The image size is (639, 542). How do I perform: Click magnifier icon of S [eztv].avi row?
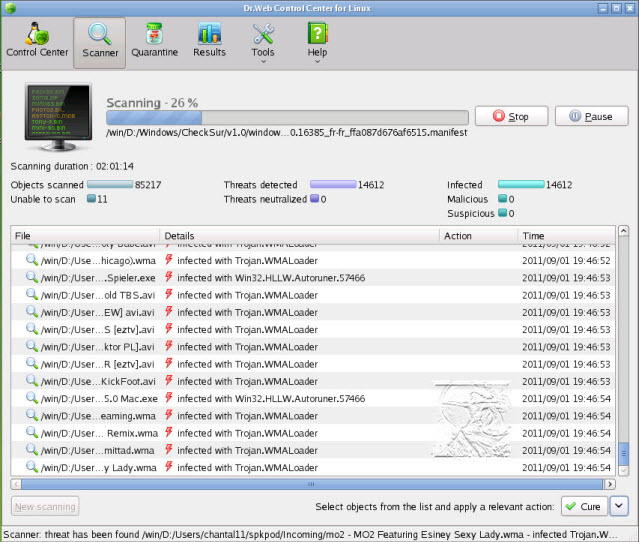[31, 328]
